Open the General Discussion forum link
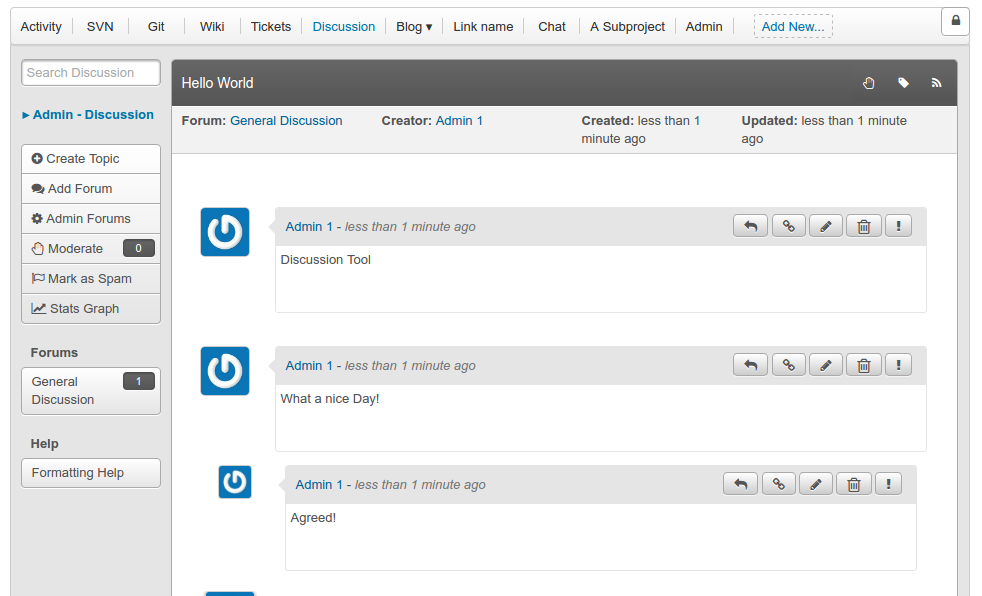Viewport: 982px width, 596px height. pyautogui.click(x=286, y=121)
